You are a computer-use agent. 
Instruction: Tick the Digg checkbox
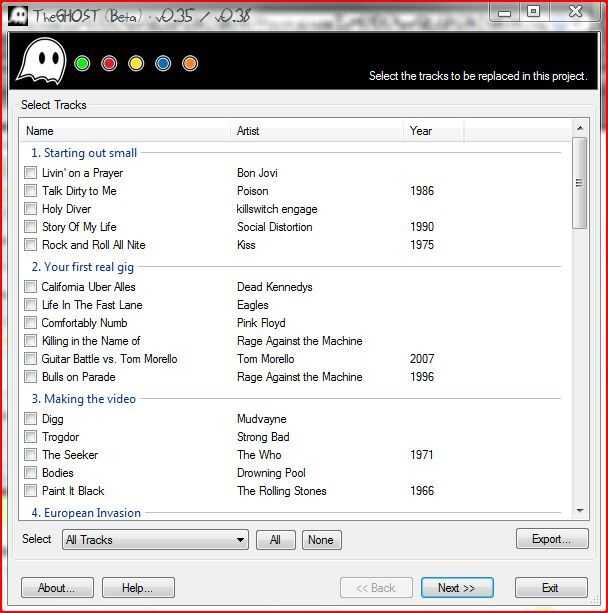click(x=30, y=418)
